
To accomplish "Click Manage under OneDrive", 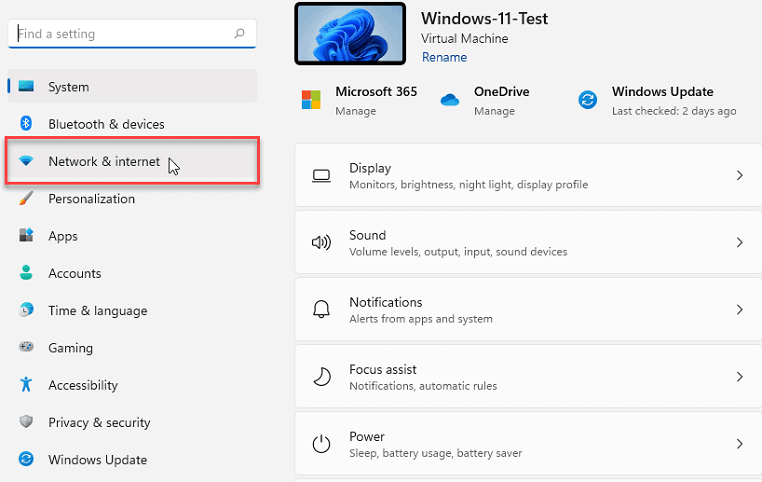I will point(494,111).
